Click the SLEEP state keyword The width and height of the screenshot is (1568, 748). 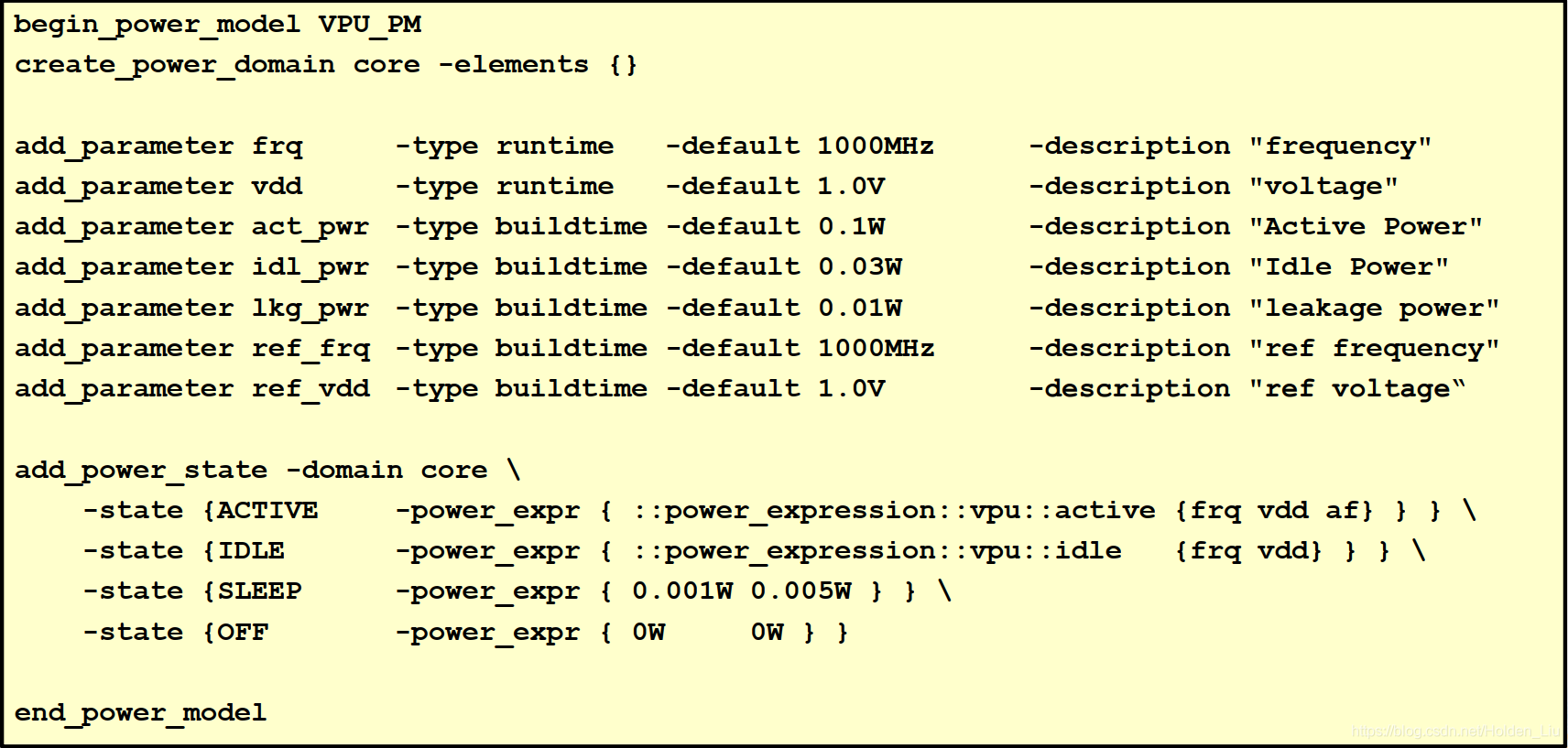point(259,591)
